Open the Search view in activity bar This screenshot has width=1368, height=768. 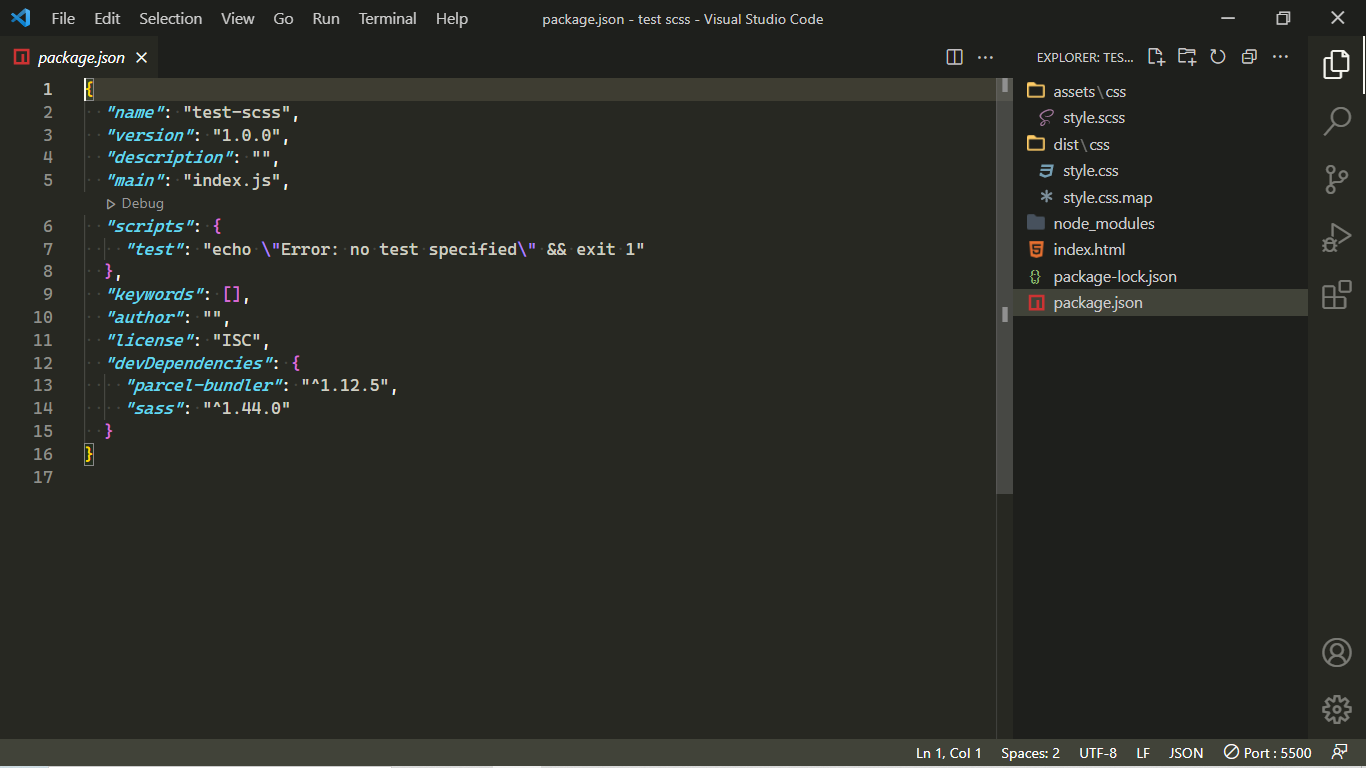click(x=1337, y=122)
